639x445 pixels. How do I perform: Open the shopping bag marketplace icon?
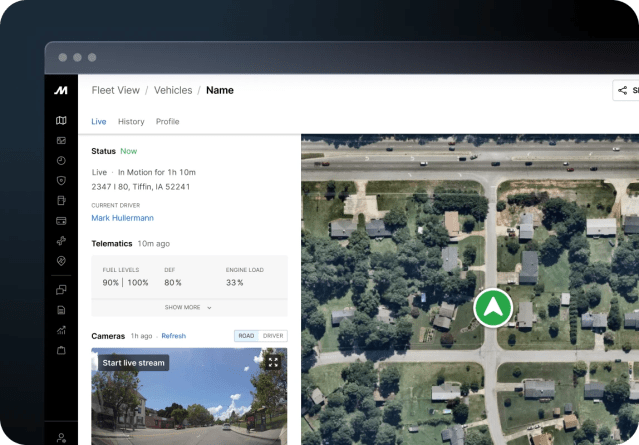[x=61, y=350]
